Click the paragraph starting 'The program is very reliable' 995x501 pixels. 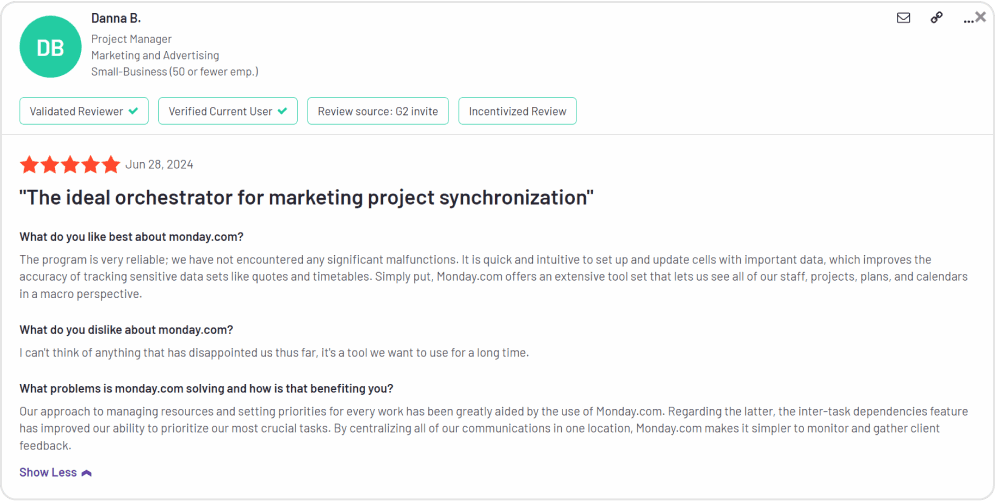494,277
